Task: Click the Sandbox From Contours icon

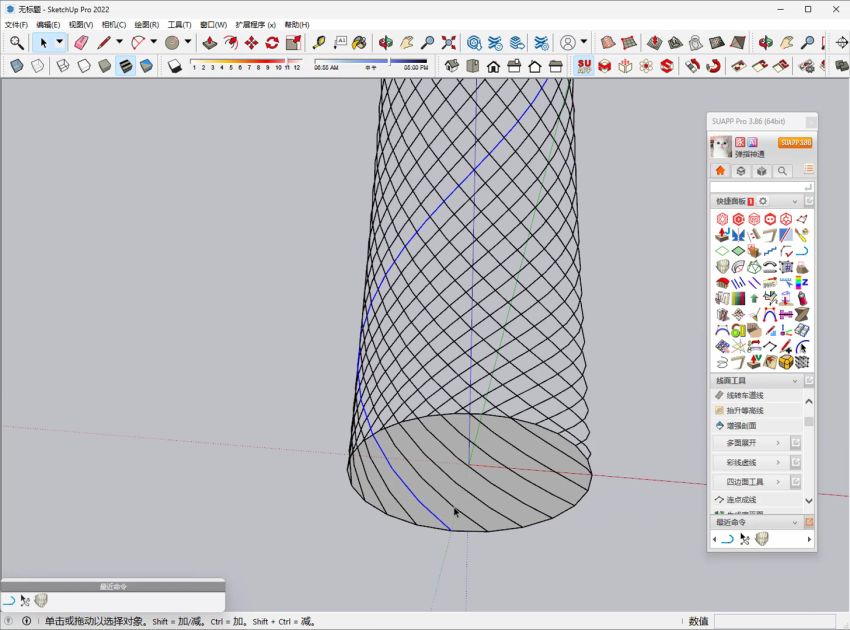Action: pyautogui.click(x=608, y=42)
